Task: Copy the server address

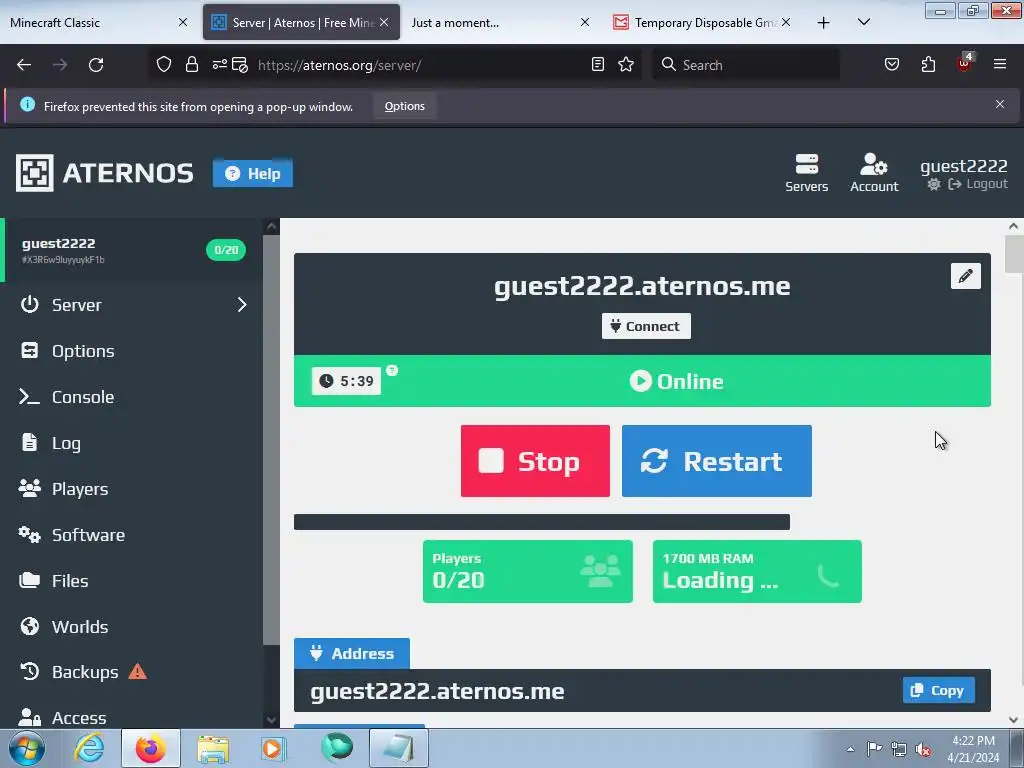Action: click(x=938, y=690)
